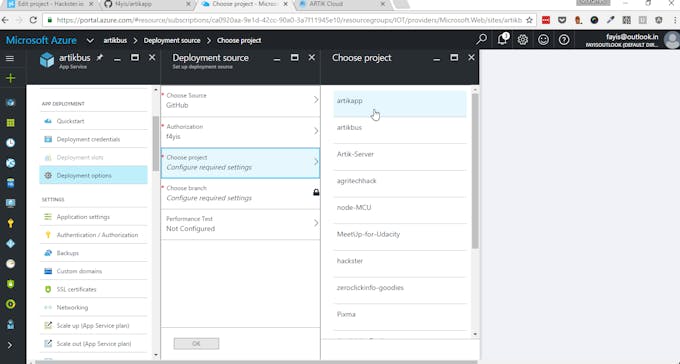This screenshot has width=680, height=364.
Task: Select the artikapp project
Action: [400, 104]
